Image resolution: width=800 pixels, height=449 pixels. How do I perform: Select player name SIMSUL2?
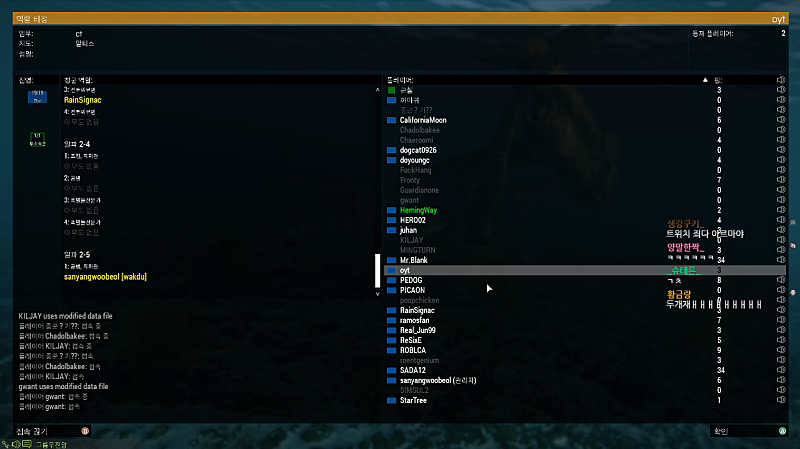[x=414, y=390]
